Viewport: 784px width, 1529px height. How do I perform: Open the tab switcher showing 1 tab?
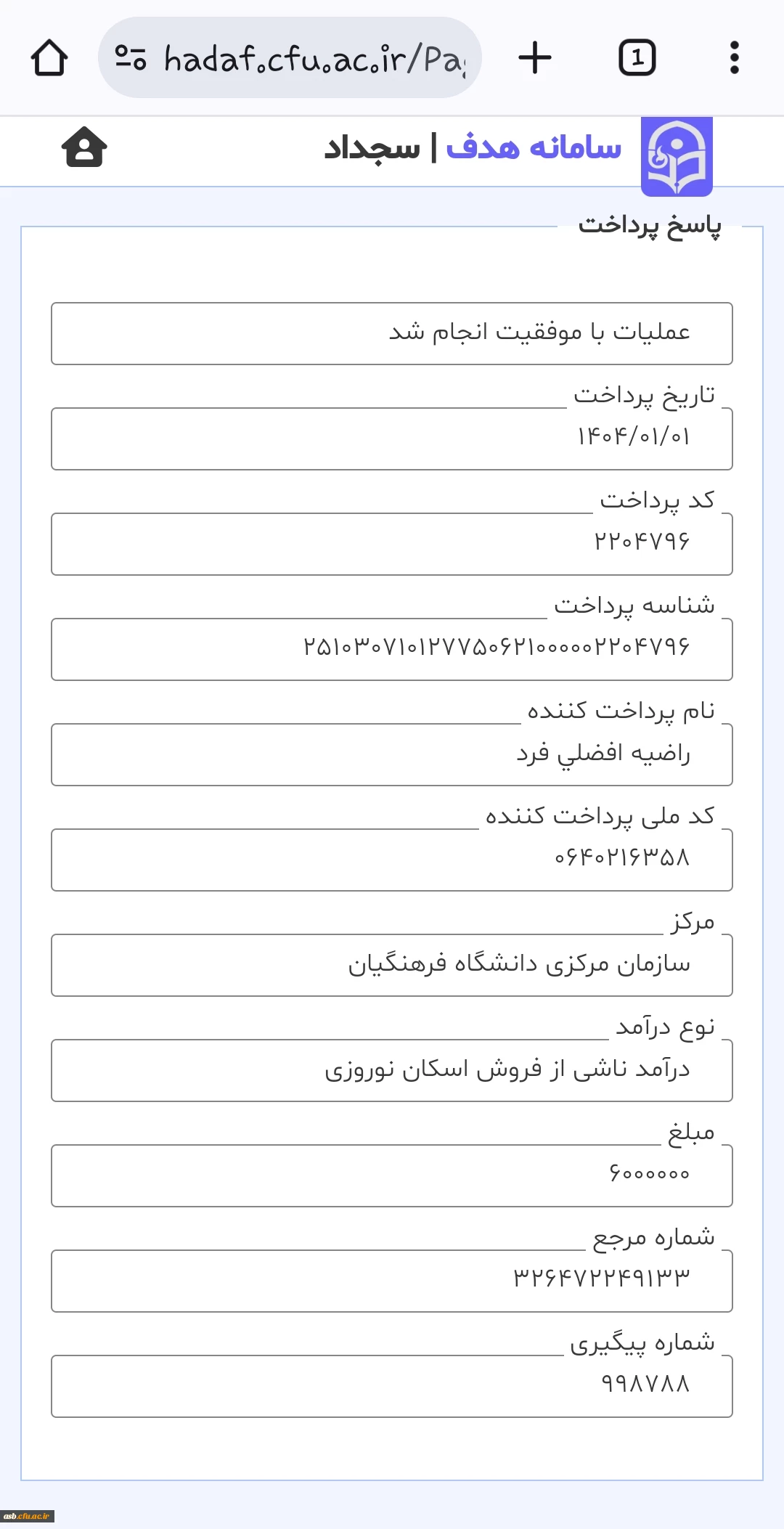(637, 58)
